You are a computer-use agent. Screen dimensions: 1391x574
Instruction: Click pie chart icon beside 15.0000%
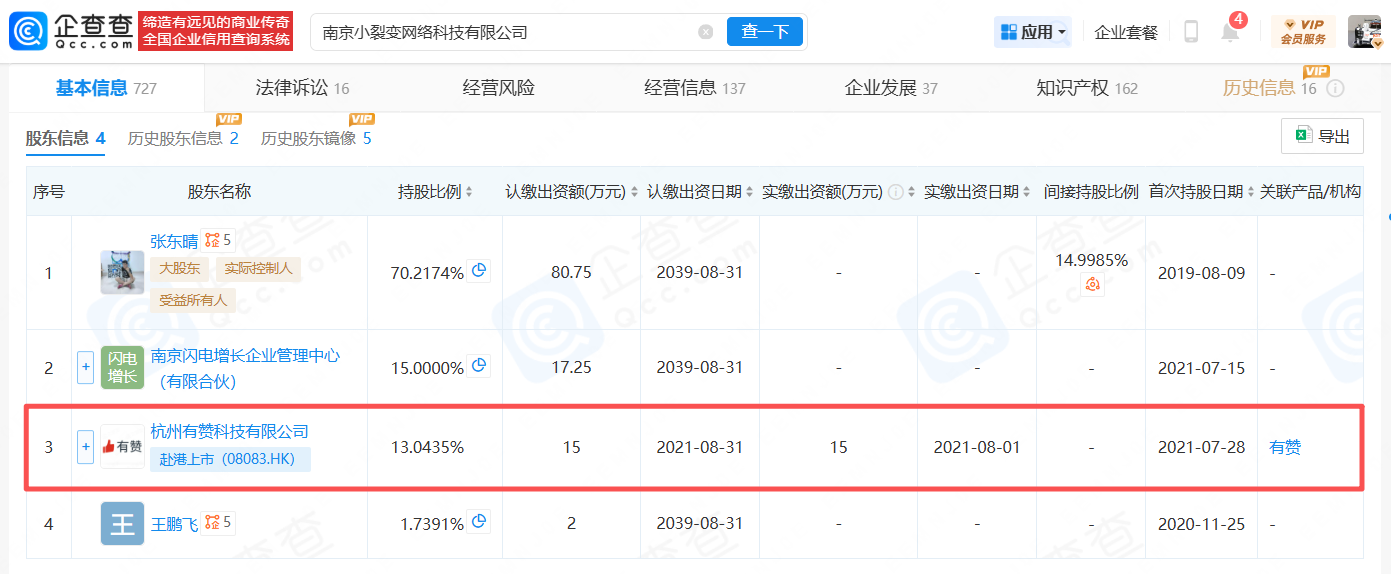pyautogui.click(x=479, y=366)
